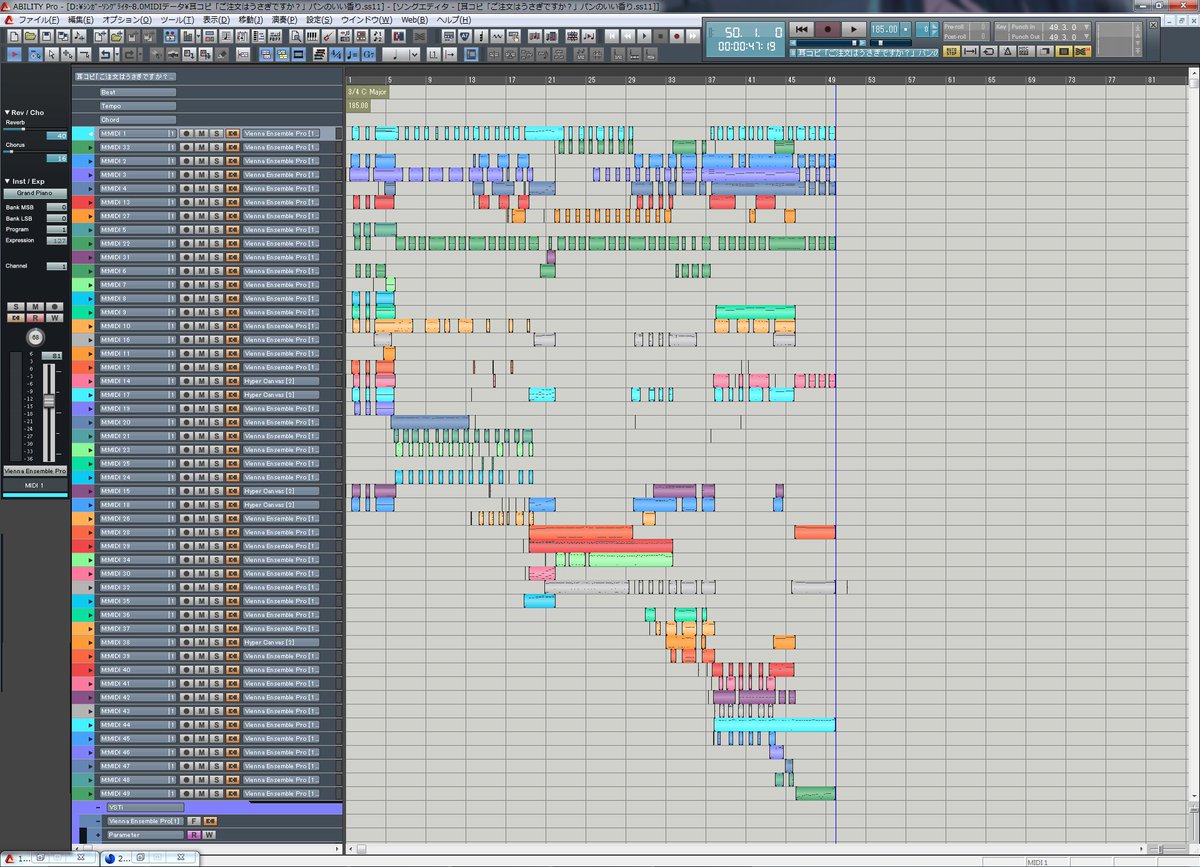Adjust the Chorus slider
The height and width of the screenshot is (867, 1200).
coord(35,151)
